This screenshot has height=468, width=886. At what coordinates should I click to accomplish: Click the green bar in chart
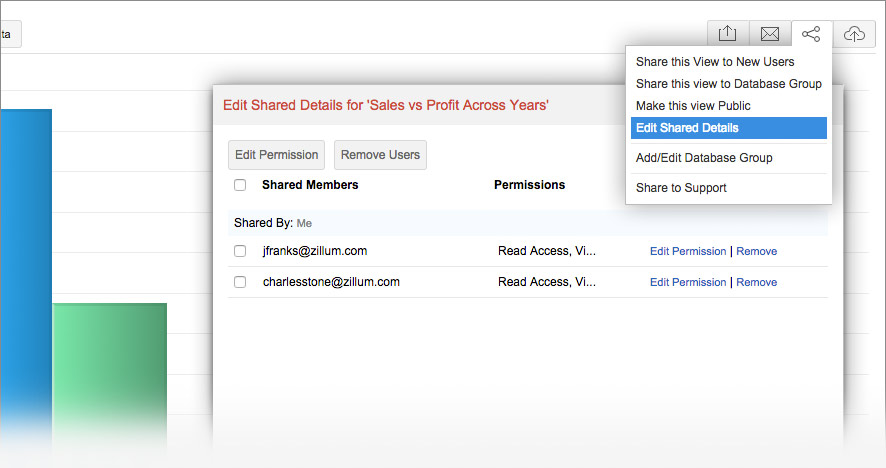pos(109,370)
